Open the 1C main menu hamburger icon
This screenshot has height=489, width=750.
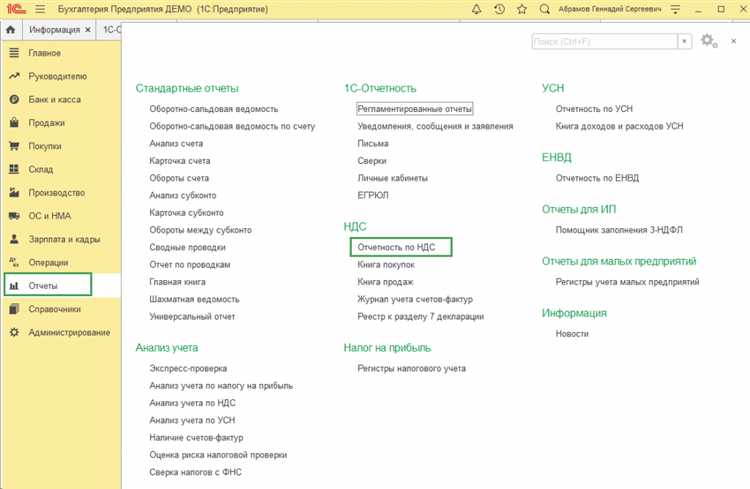(x=40, y=9)
